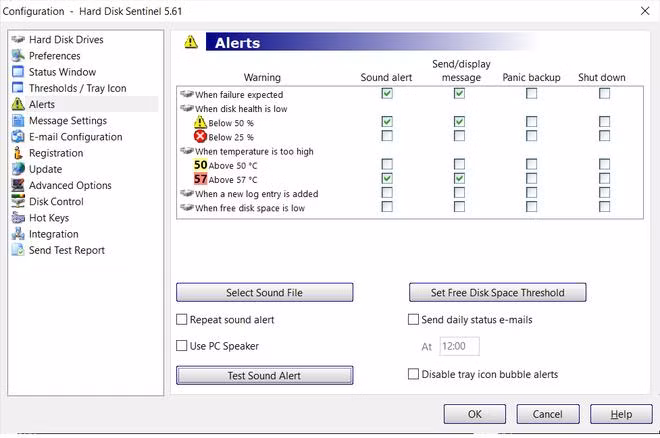Enable the Repeat sound alert checkbox

[182, 320]
